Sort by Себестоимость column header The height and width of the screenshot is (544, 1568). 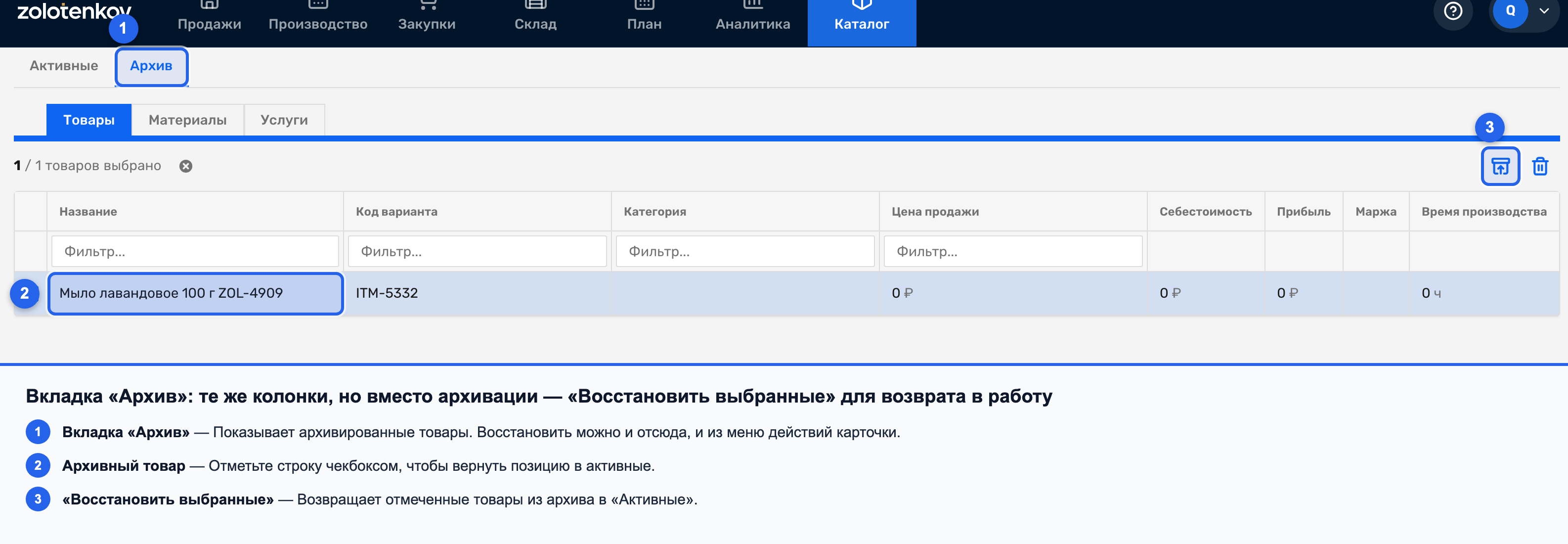pos(1205,211)
